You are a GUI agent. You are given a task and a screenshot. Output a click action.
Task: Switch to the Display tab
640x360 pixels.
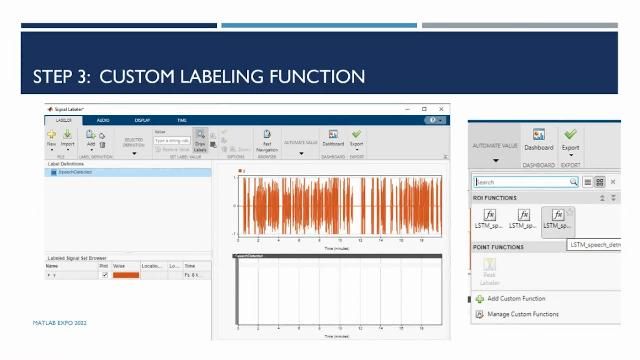coord(142,120)
